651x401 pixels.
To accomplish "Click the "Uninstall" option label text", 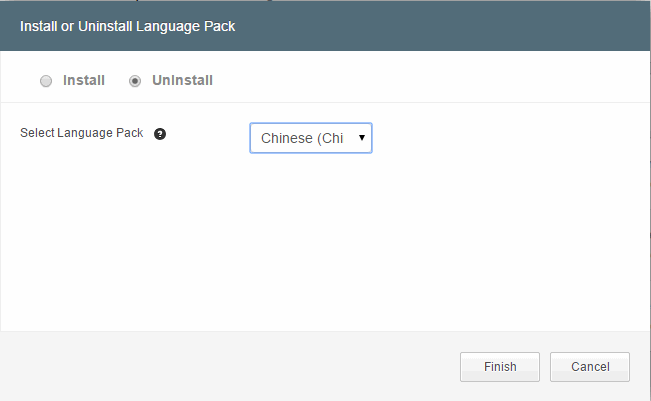I will tap(182, 80).
